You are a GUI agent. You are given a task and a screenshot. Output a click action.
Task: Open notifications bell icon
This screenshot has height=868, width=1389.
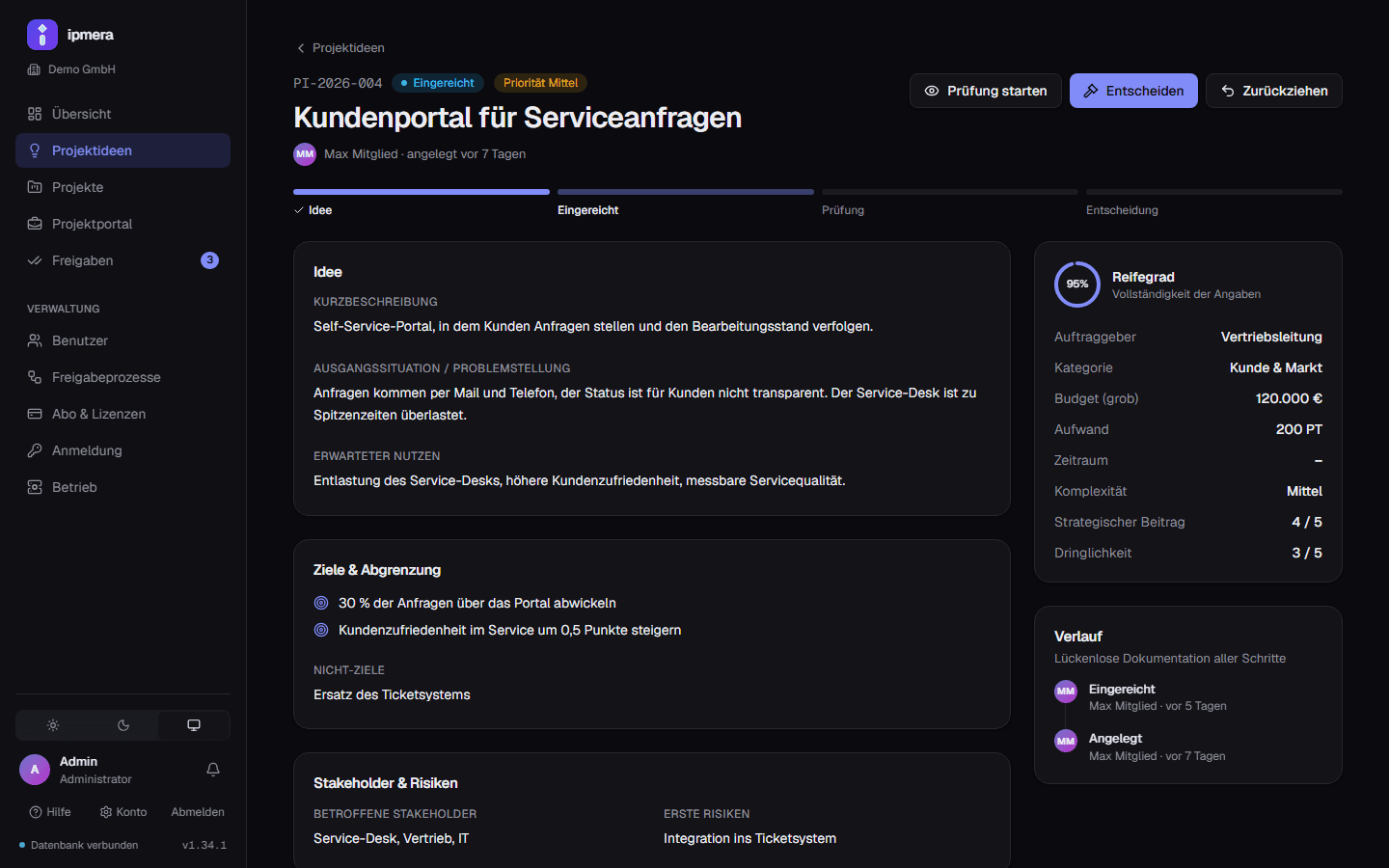213,770
